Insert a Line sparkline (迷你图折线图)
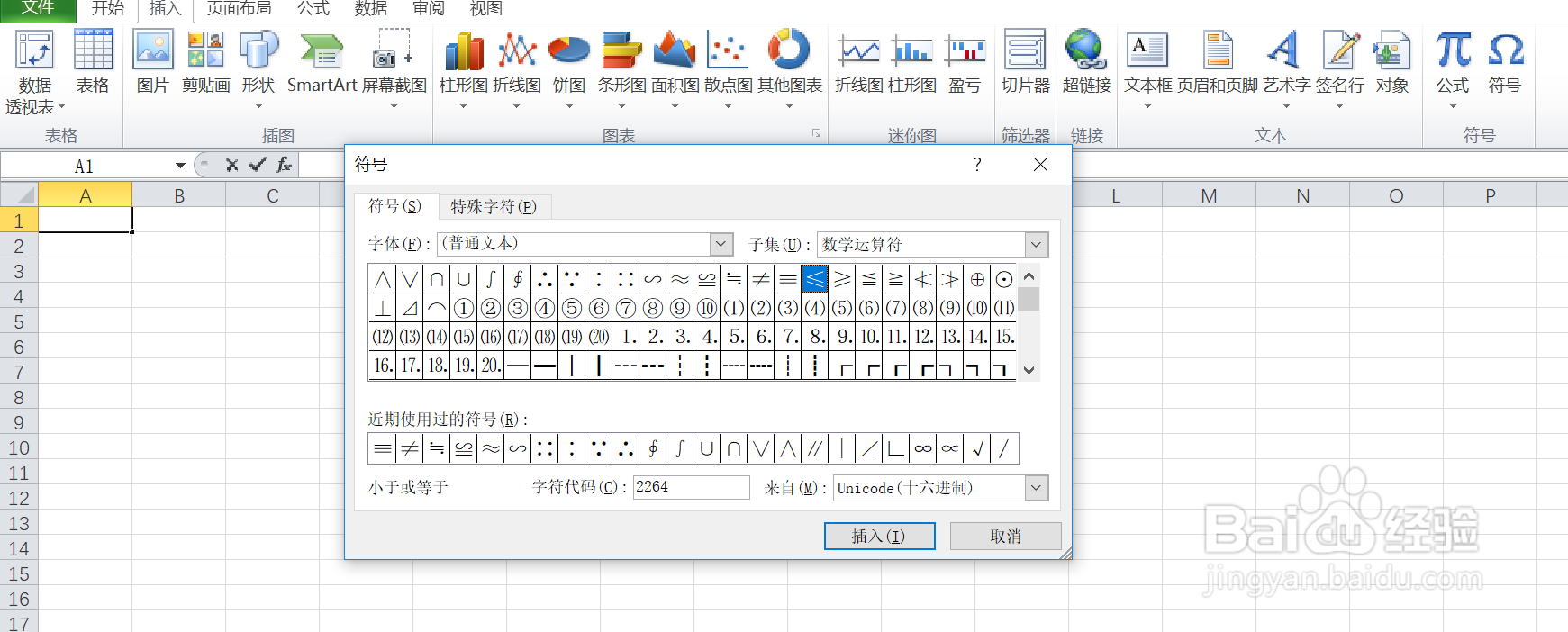This screenshot has height=632, width=1568. pos(859,61)
